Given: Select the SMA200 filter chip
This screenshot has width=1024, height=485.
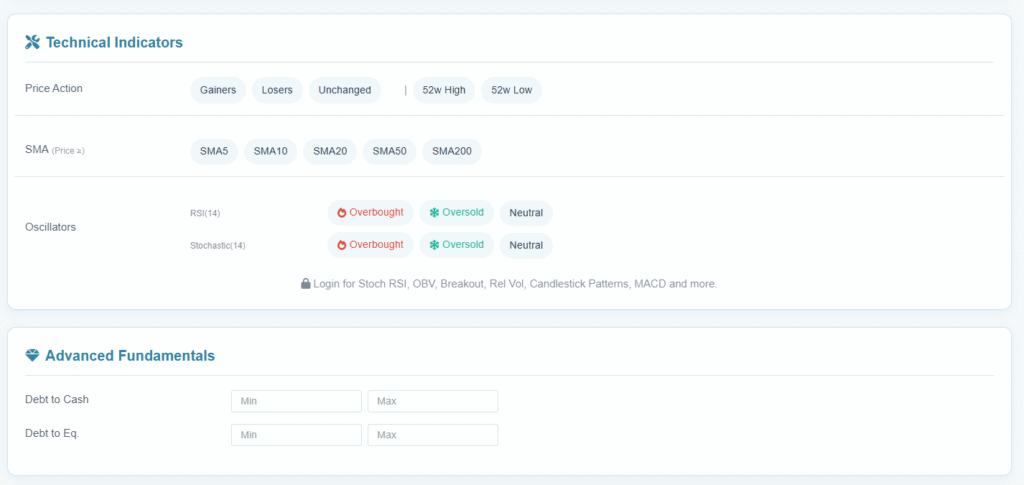Looking at the screenshot, I should (x=452, y=151).
